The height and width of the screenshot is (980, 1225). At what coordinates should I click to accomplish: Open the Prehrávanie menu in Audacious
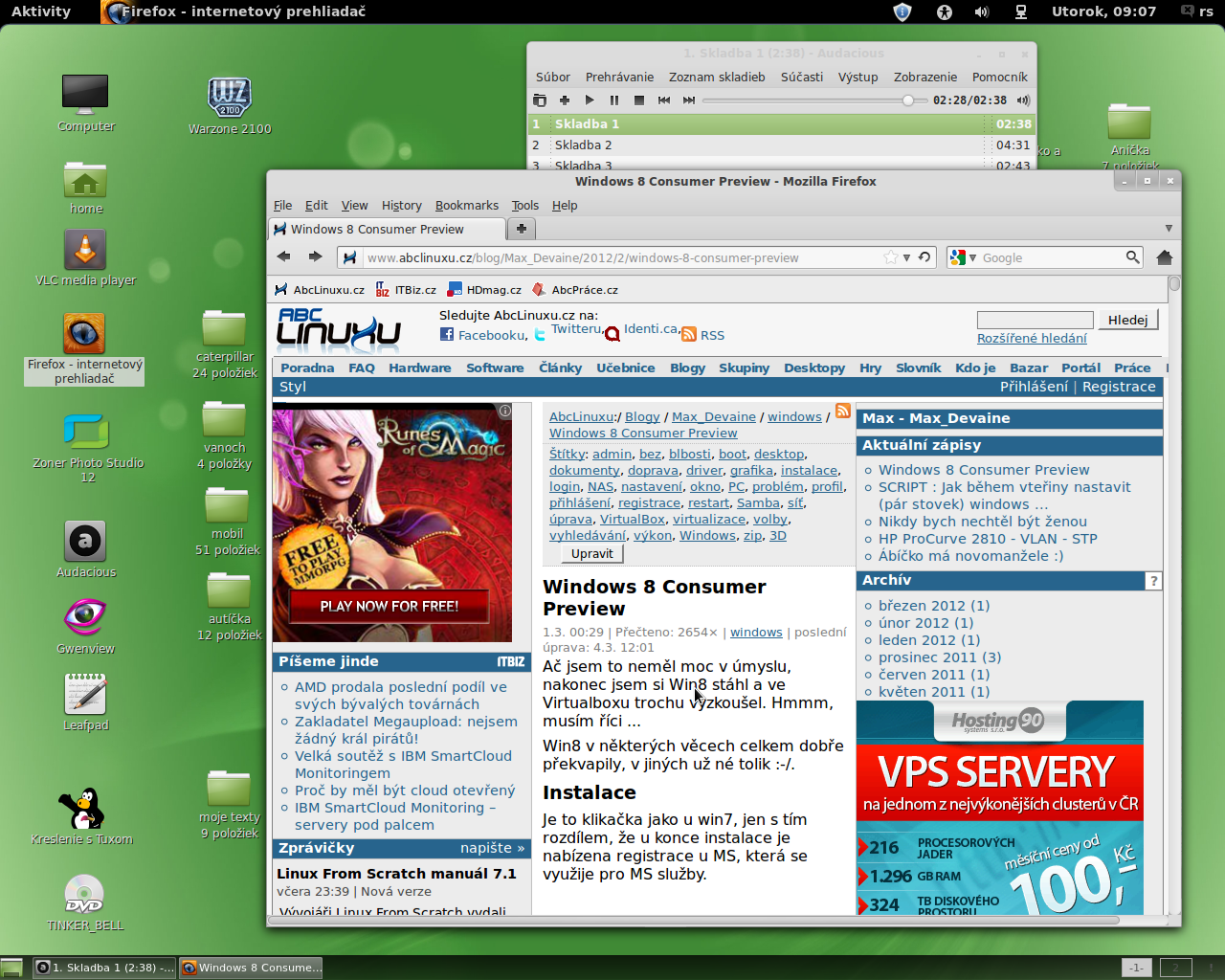coord(619,78)
